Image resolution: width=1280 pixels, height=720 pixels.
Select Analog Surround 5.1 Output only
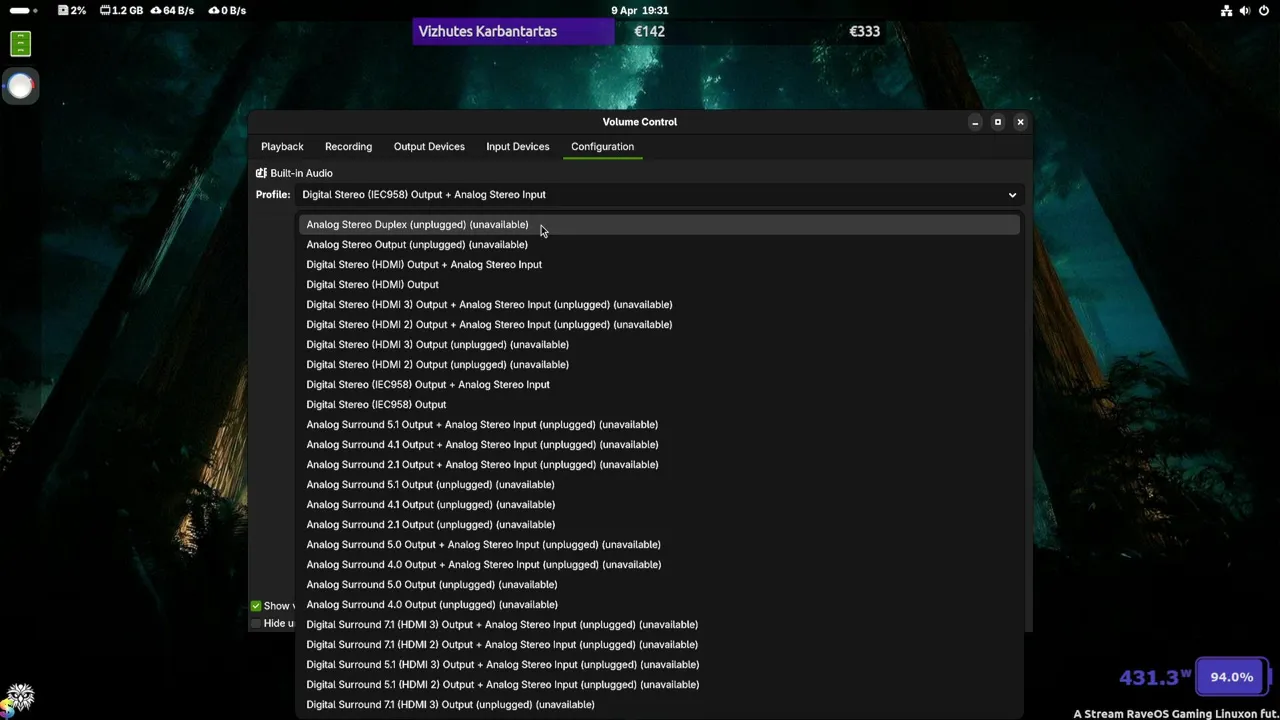pyautogui.click(x=659, y=485)
